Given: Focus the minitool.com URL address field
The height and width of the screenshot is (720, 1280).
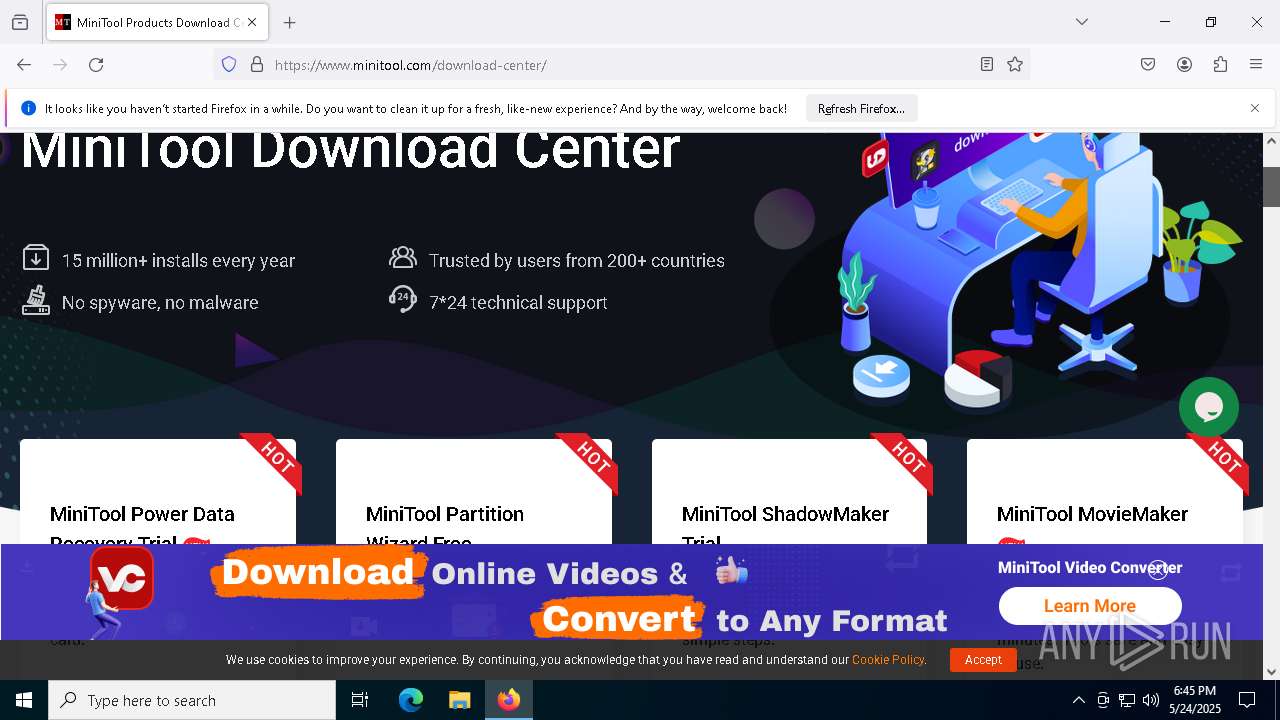Looking at the screenshot, I should pos(620,65).
